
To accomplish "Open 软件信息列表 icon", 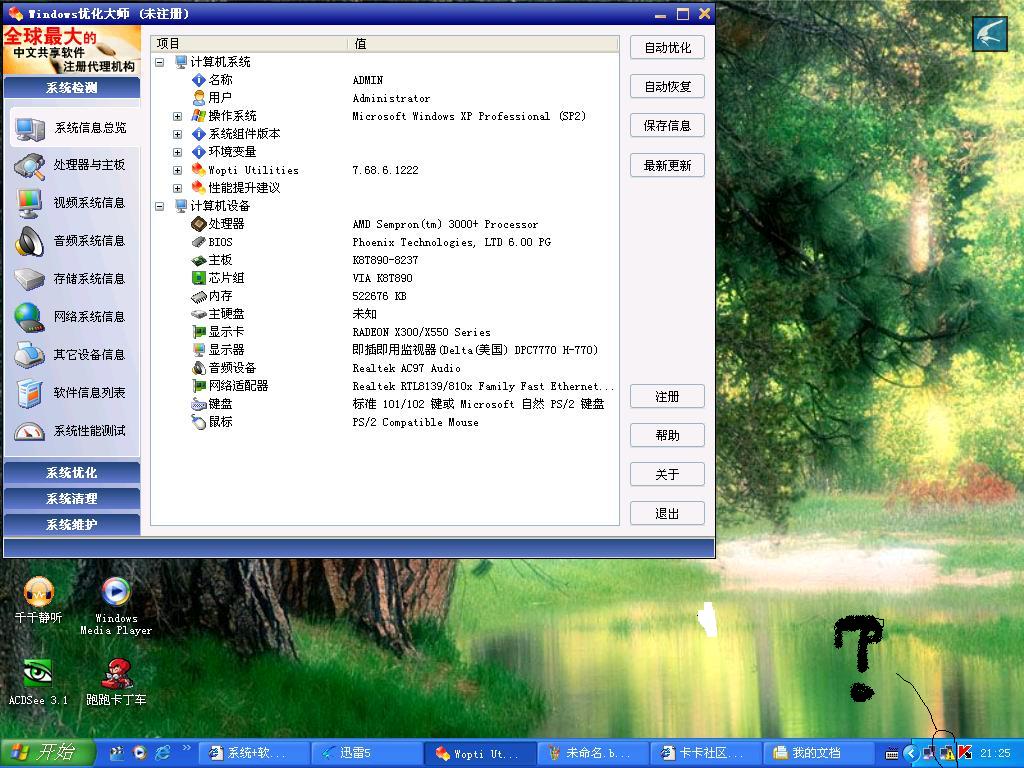I will point(30,393).
